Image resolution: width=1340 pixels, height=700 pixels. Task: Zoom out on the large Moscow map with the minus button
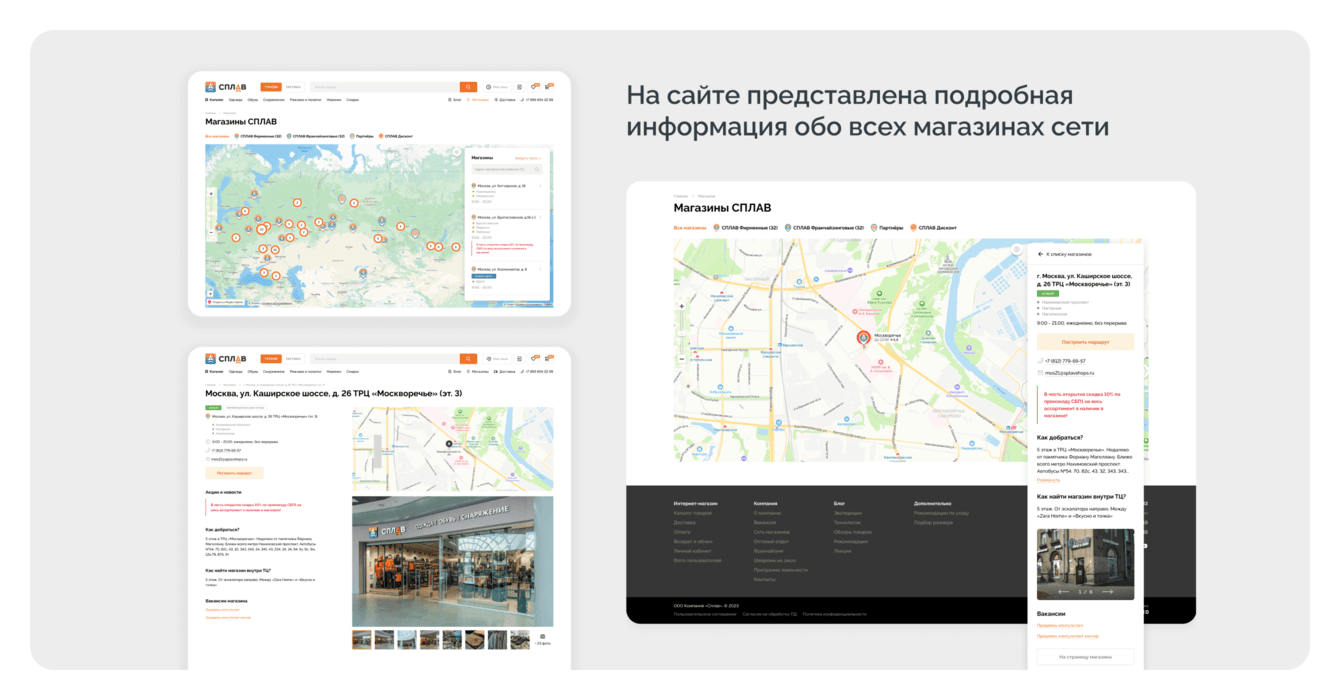682,359
